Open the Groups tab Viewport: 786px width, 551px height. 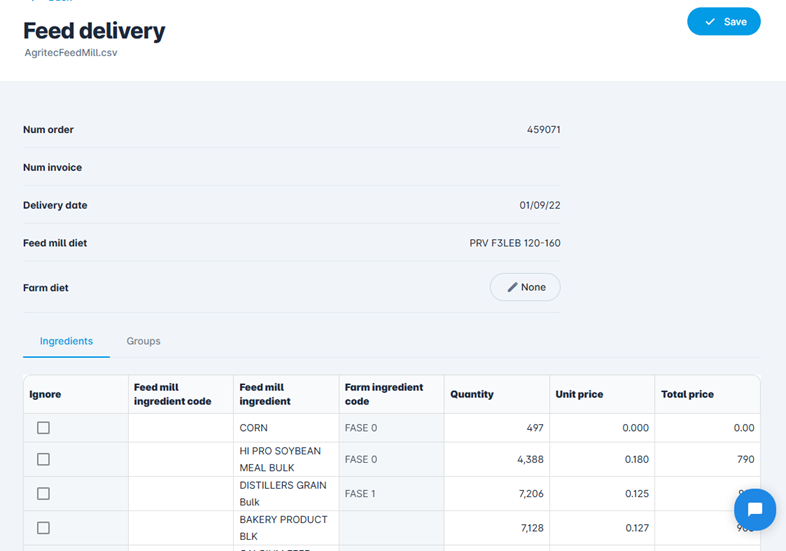[x=143, y=341]
